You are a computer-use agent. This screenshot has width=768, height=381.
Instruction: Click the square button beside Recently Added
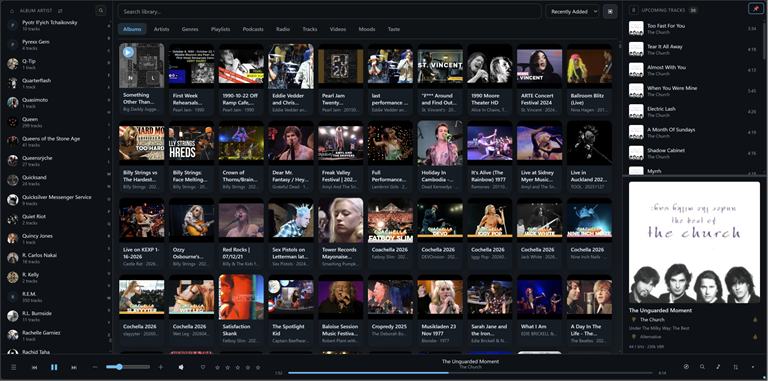610,11
